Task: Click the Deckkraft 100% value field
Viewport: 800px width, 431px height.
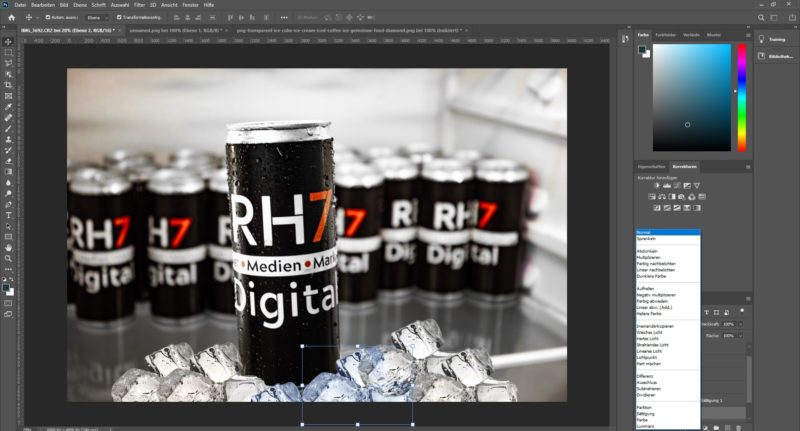Action: [729, 324]
